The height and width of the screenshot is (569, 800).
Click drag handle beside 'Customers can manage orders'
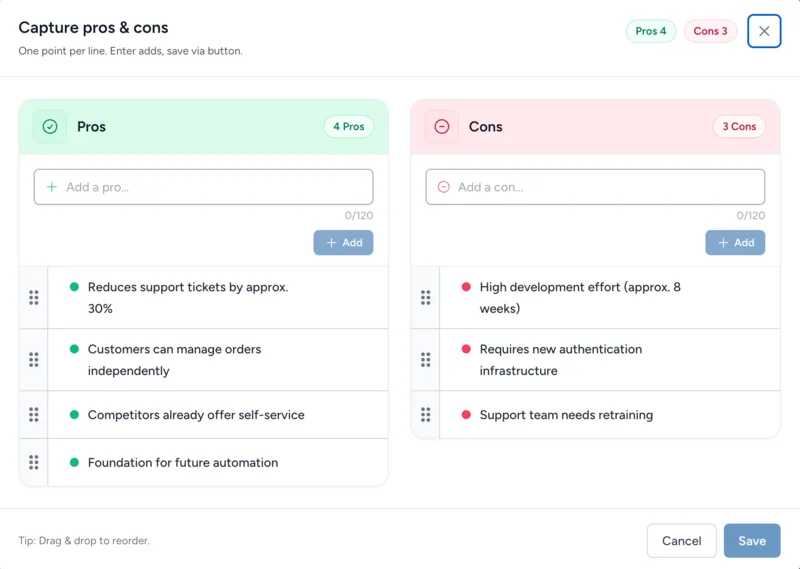pos(34,360)
